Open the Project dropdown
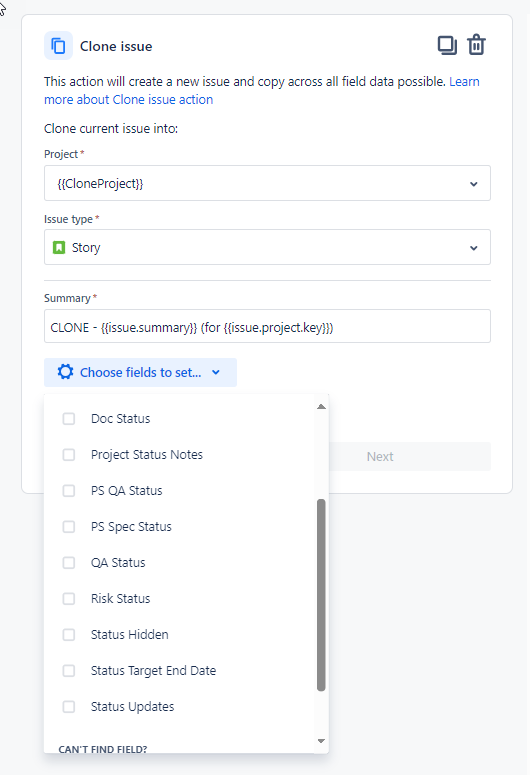This screenshot has width=530, height=775. 267,183
